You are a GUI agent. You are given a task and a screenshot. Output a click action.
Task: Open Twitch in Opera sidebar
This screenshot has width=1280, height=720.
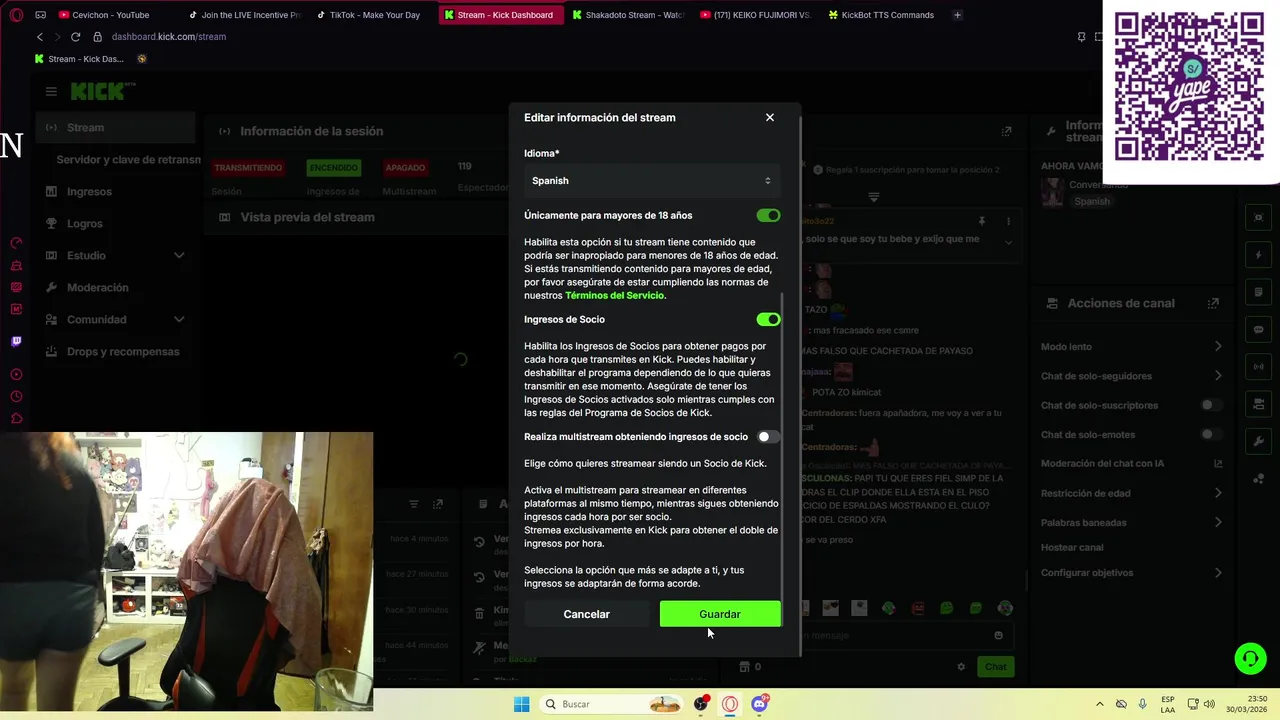point(16,341)
